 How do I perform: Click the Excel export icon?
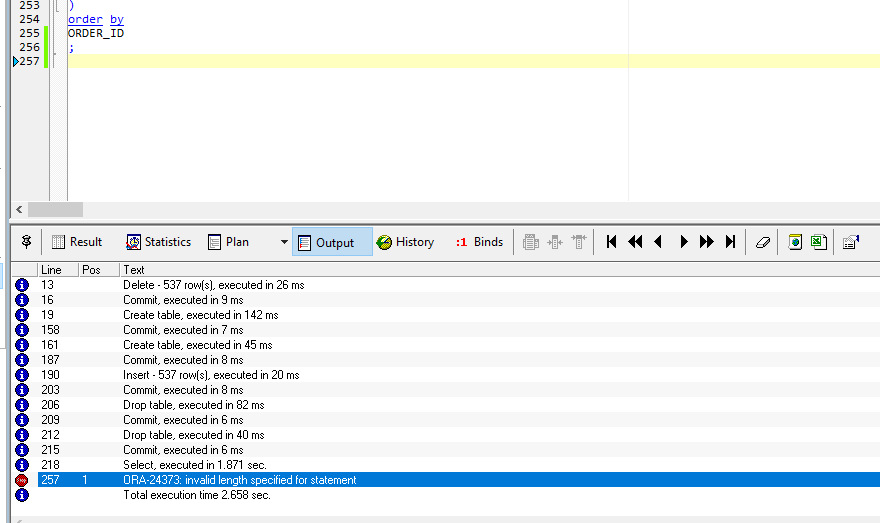point(818,242)
